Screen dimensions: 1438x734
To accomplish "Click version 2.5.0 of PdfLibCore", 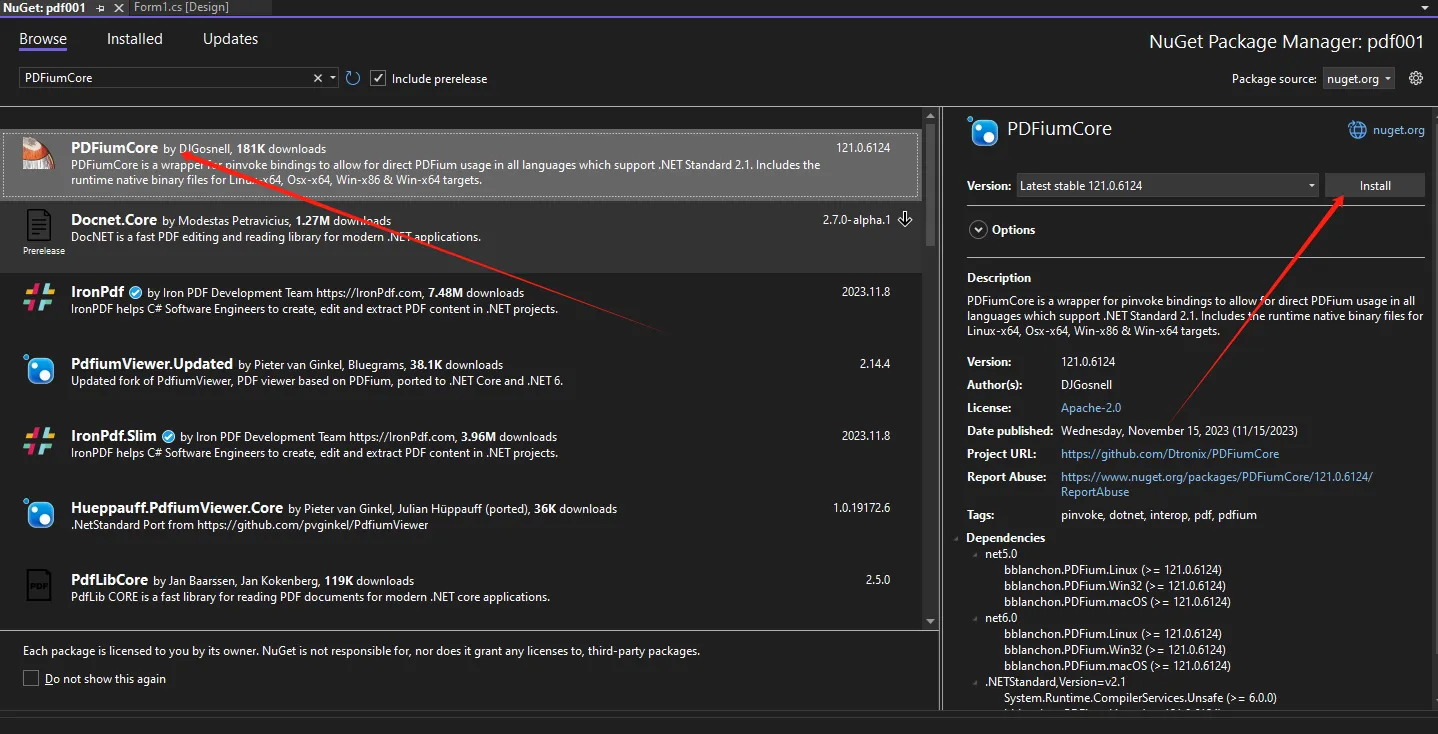I will pyautogui.click(x=878, y=580).
